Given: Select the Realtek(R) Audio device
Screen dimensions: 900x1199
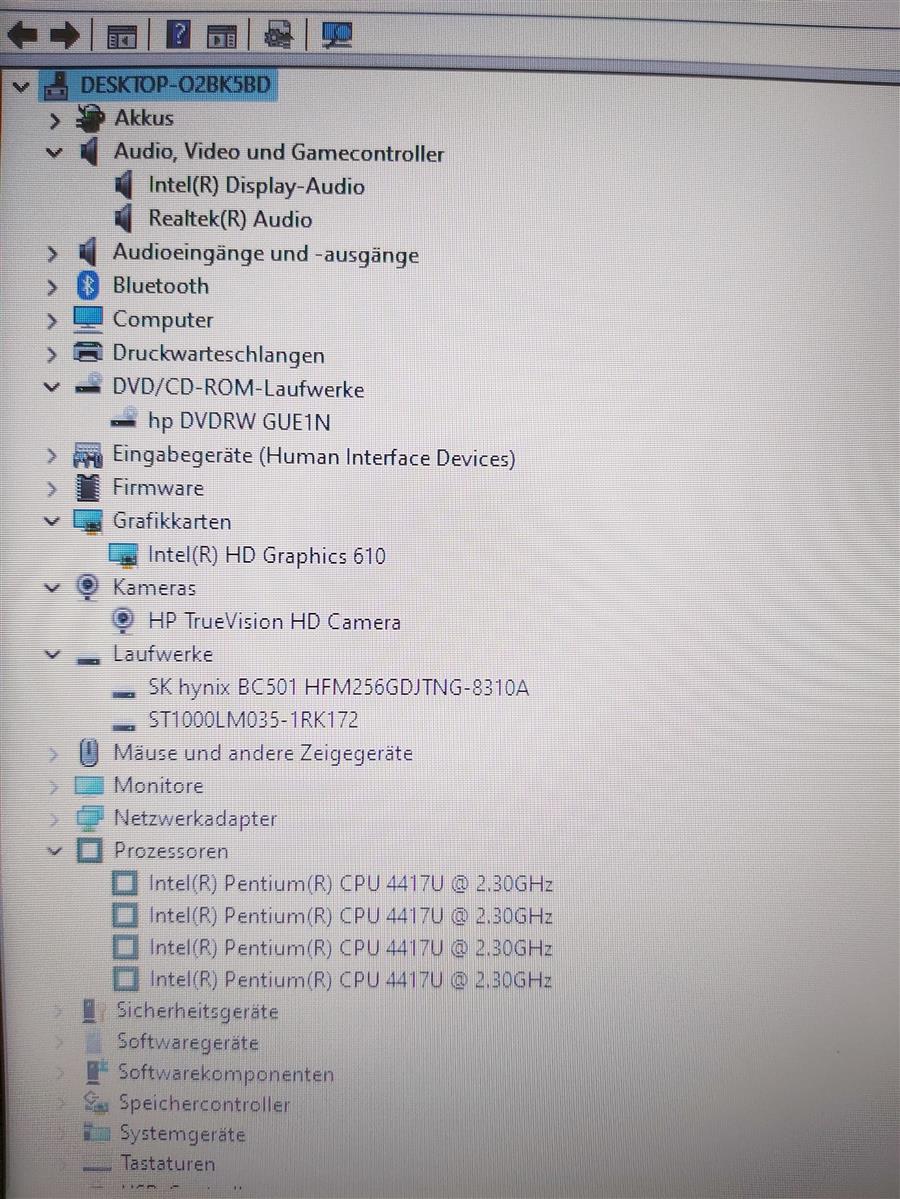Looking at the screenshot, I should (x=230, y=219).
